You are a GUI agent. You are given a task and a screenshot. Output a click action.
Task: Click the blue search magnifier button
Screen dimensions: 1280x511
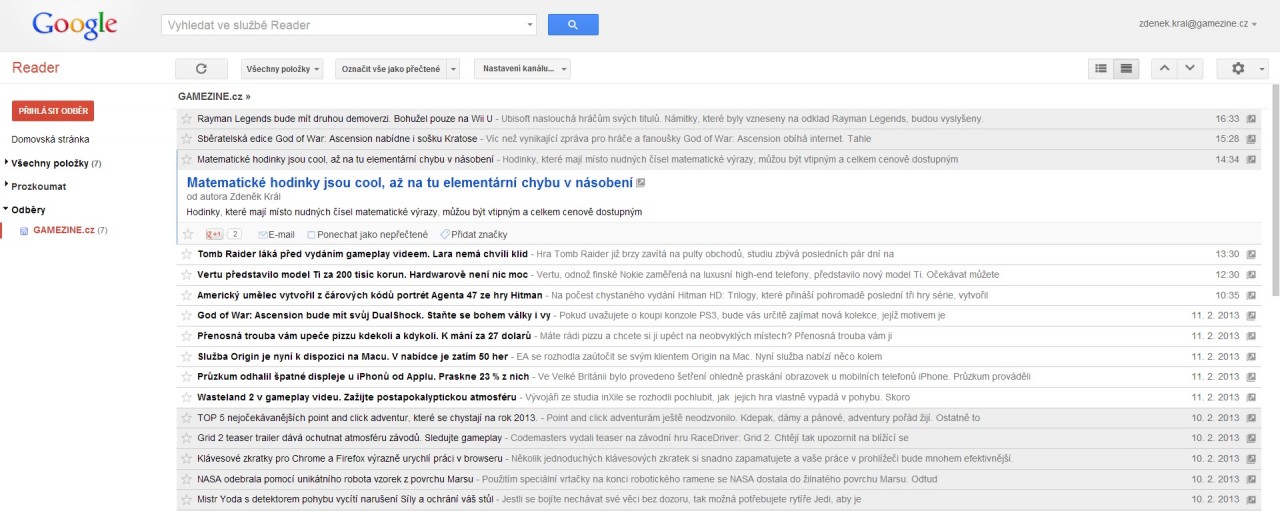pos(573,24)
